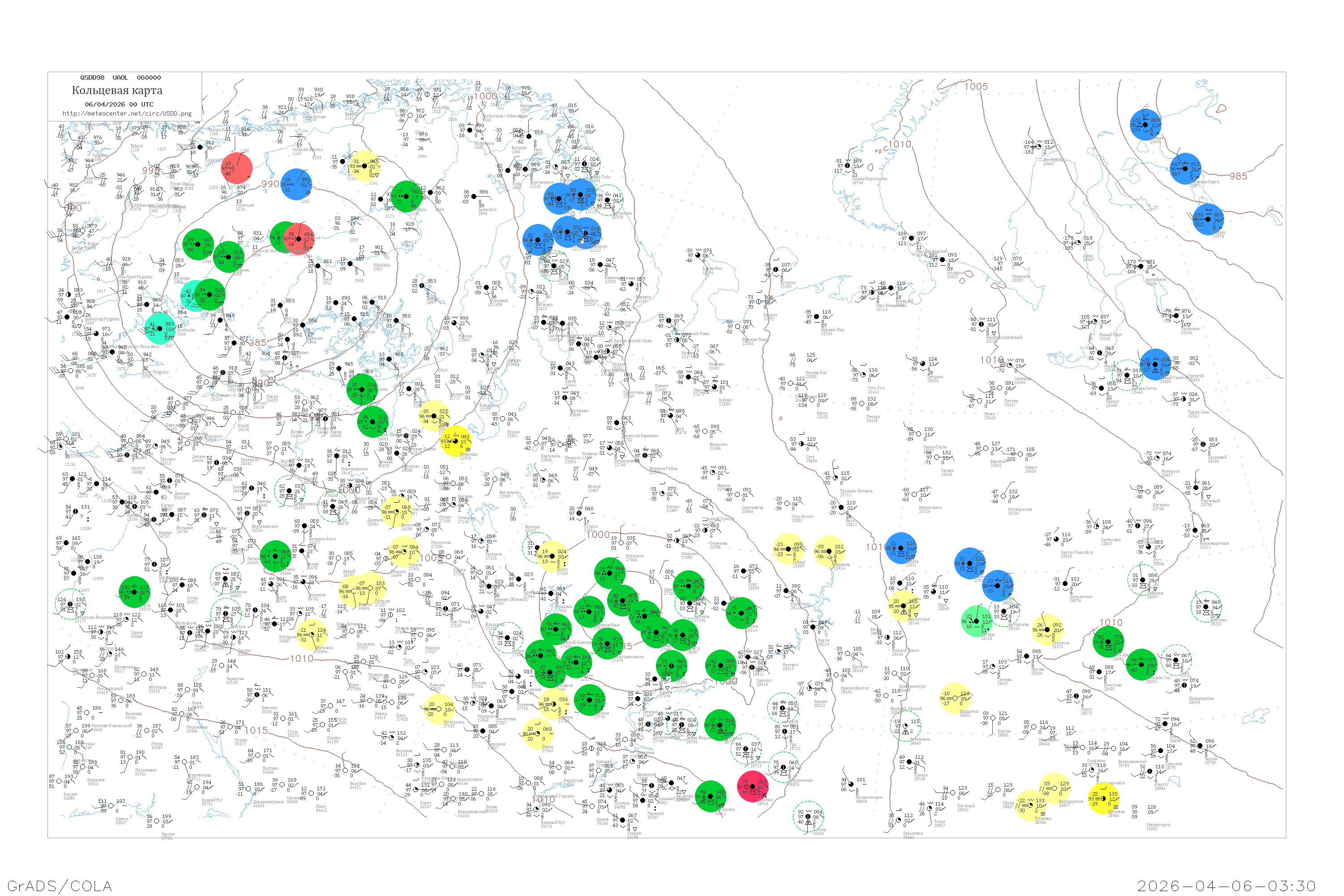Click the 985 isobar label near Сопочная Карга

coord(1238,177)
